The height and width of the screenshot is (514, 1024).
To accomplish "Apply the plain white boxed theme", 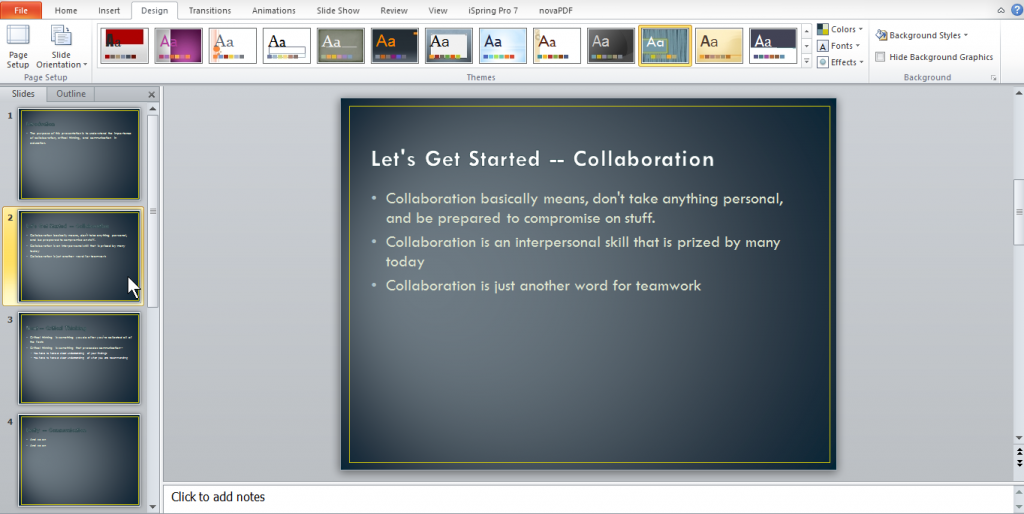I will tap(287, 46).
